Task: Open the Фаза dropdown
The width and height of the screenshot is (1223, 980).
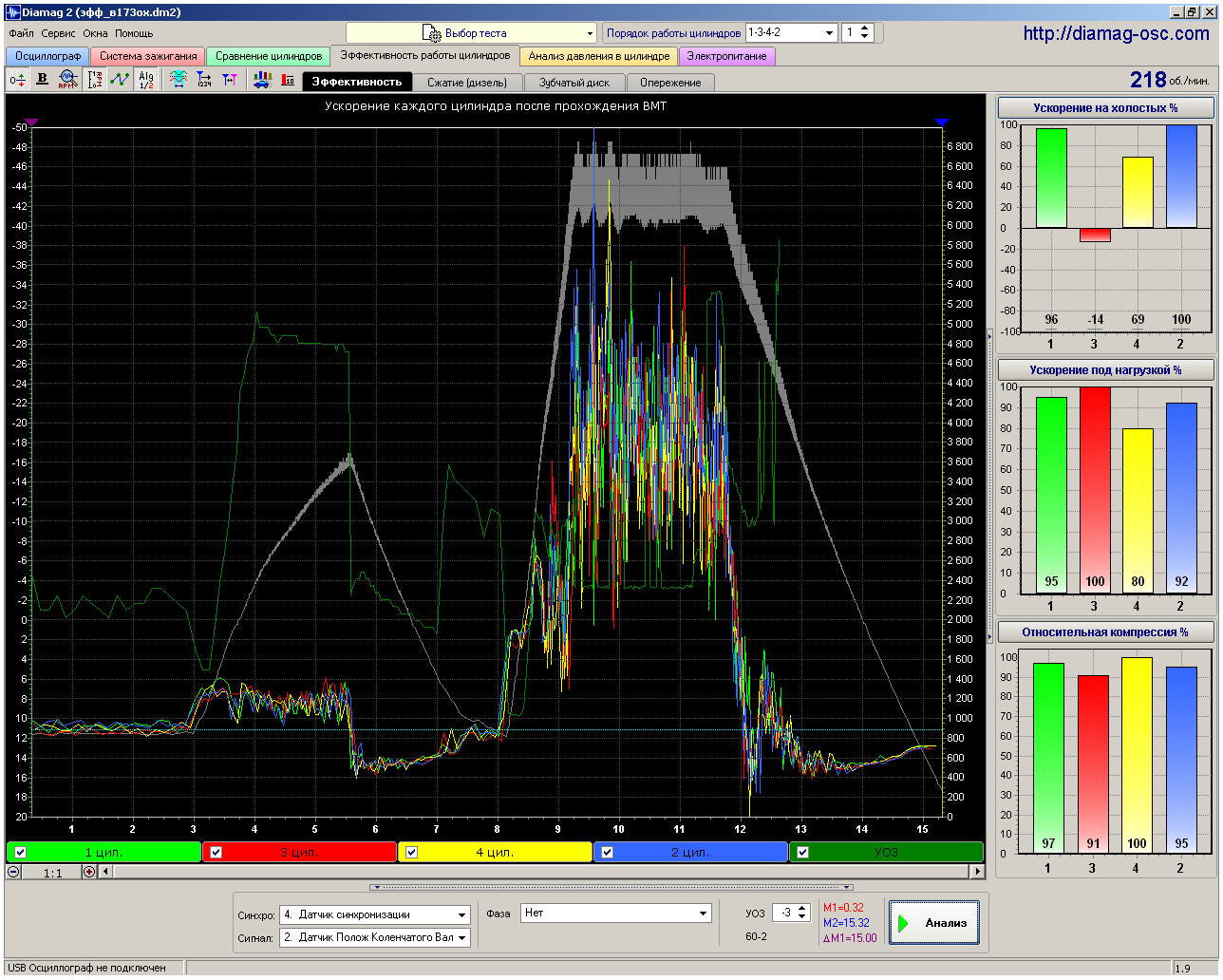Action: tap(615, 913)
